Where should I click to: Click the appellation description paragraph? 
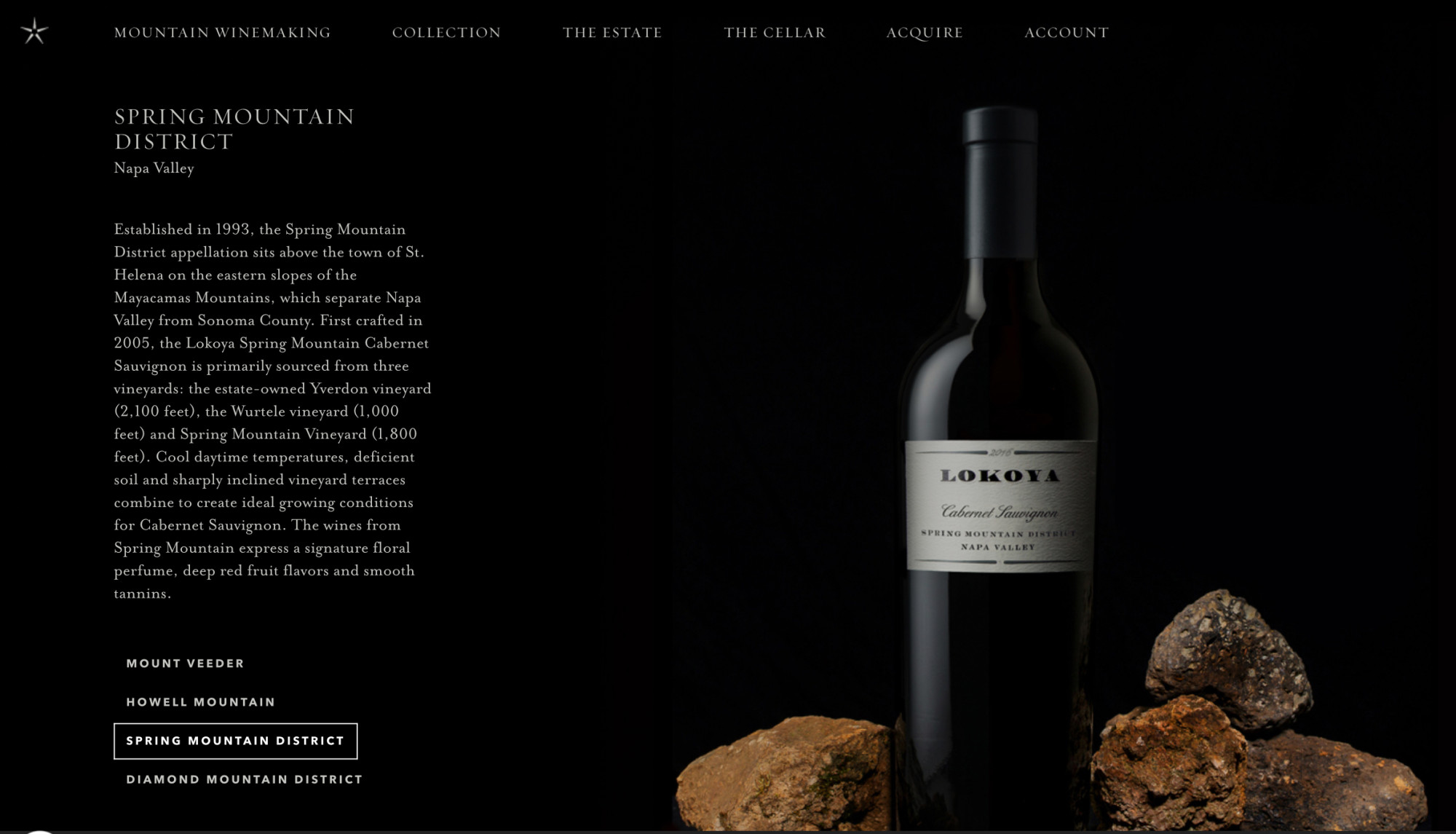[273, 411]
